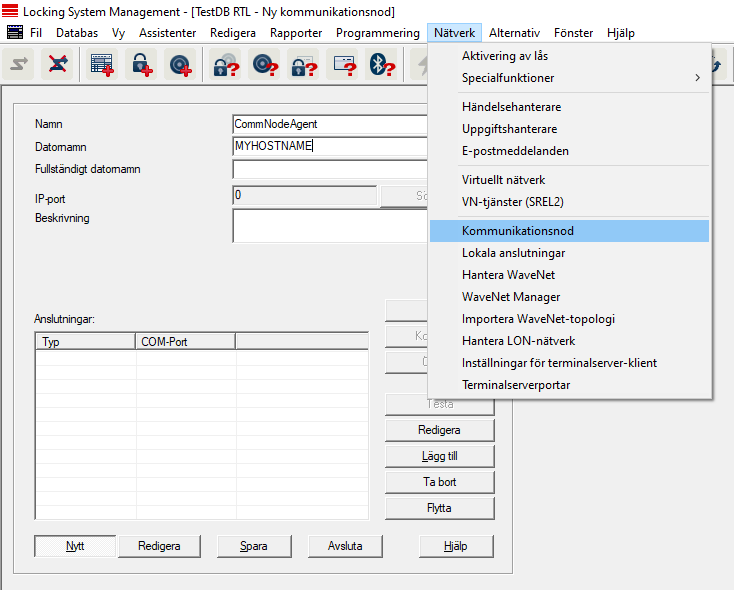Click the read lock icon with question mark

click(224, 65)
